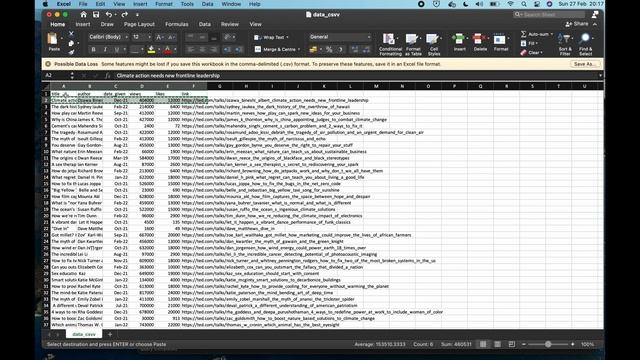This screenshot has width=640, height=360.
Task: Click the Fill icon
Action: pos(524,43)
